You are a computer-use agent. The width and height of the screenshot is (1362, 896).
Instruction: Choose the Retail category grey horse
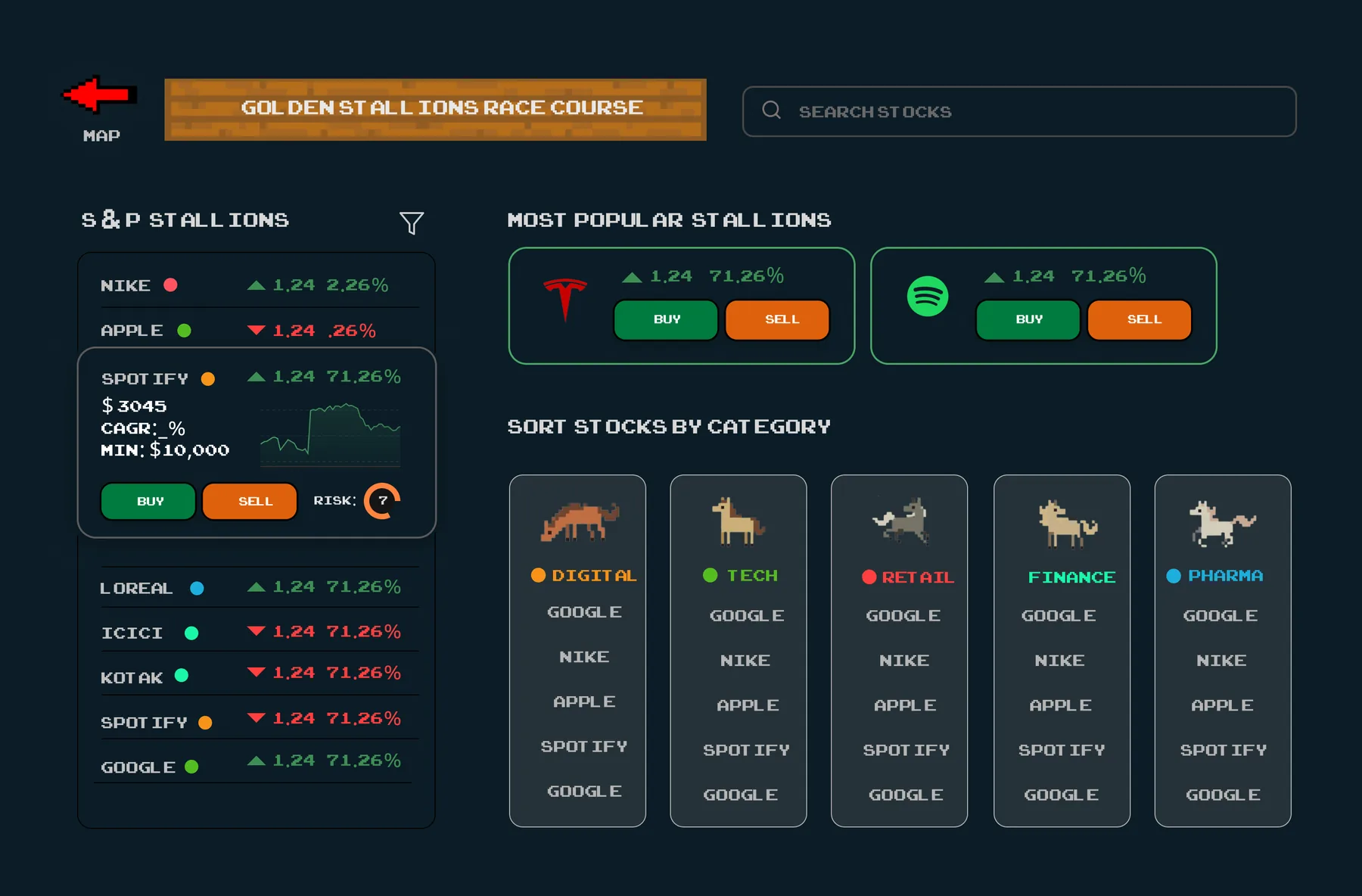pyautogui.click(x=900, y=520)
